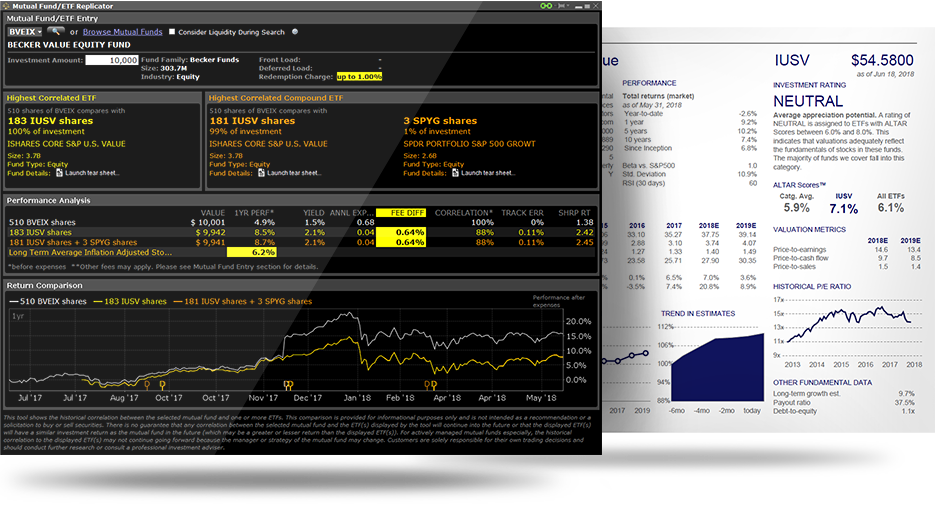Click the 1yr timeframe label on the chart
Image resolution: width=937 pixels, height=519 pixels.
18,316
